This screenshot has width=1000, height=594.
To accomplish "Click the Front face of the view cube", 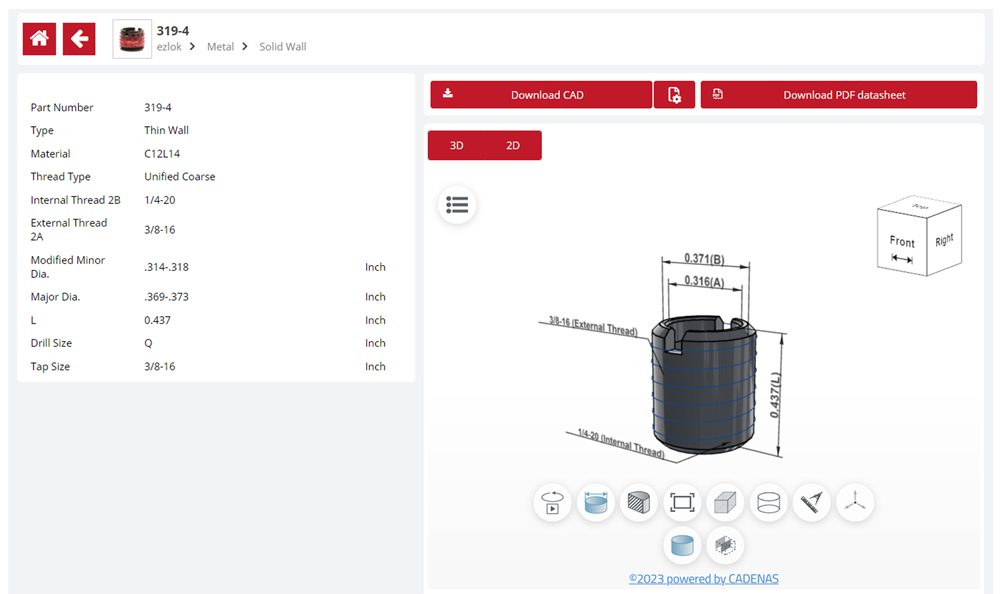I will click(x=902, y=246).
